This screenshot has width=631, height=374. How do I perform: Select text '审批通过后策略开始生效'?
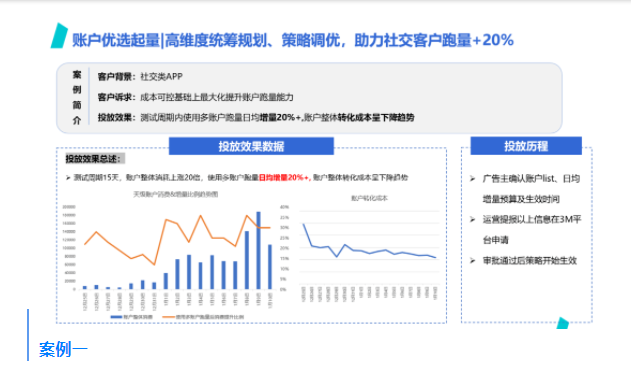pos(530,261)
